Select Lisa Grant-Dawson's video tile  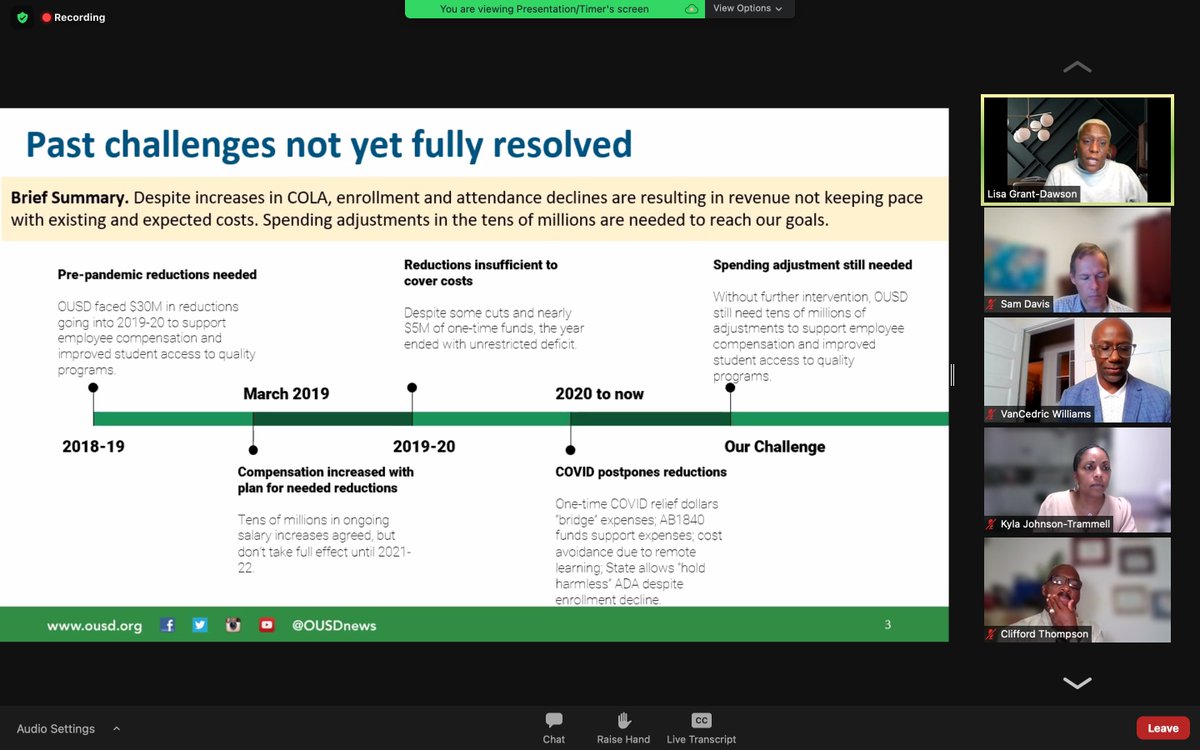point(1077,149)
